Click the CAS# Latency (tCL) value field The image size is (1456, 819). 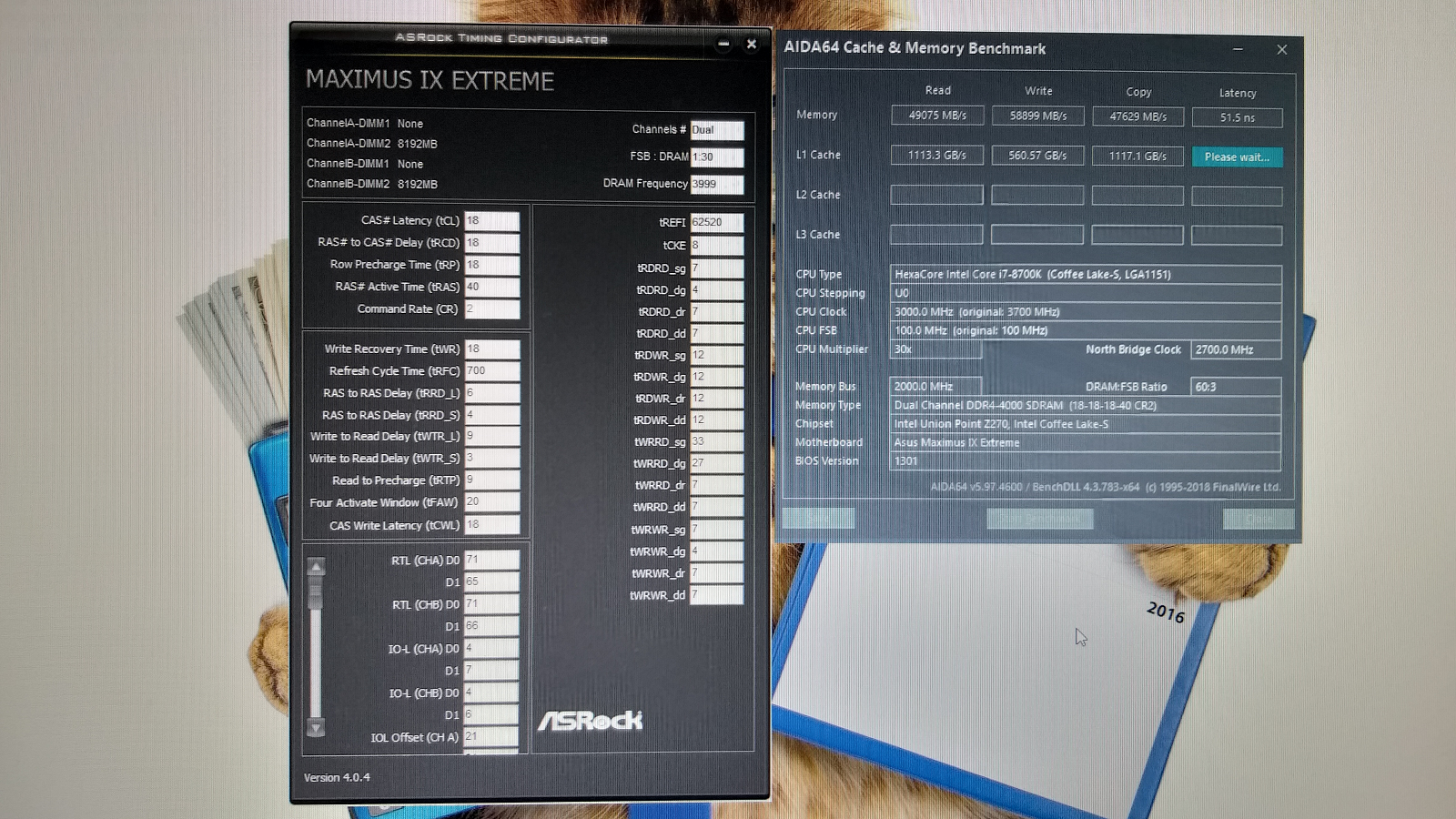click(x=491, y=221)
